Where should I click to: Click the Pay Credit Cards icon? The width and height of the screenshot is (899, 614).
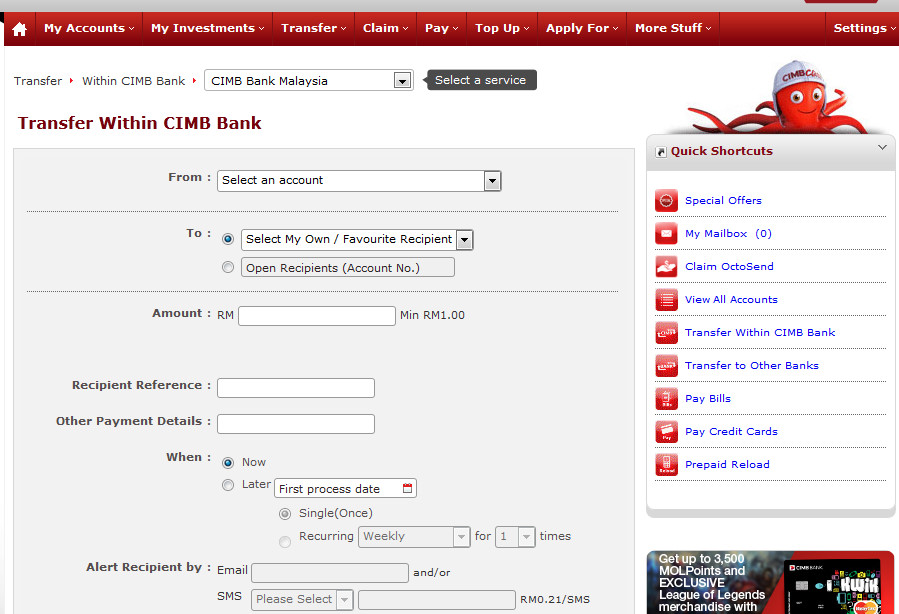(666, 432)
